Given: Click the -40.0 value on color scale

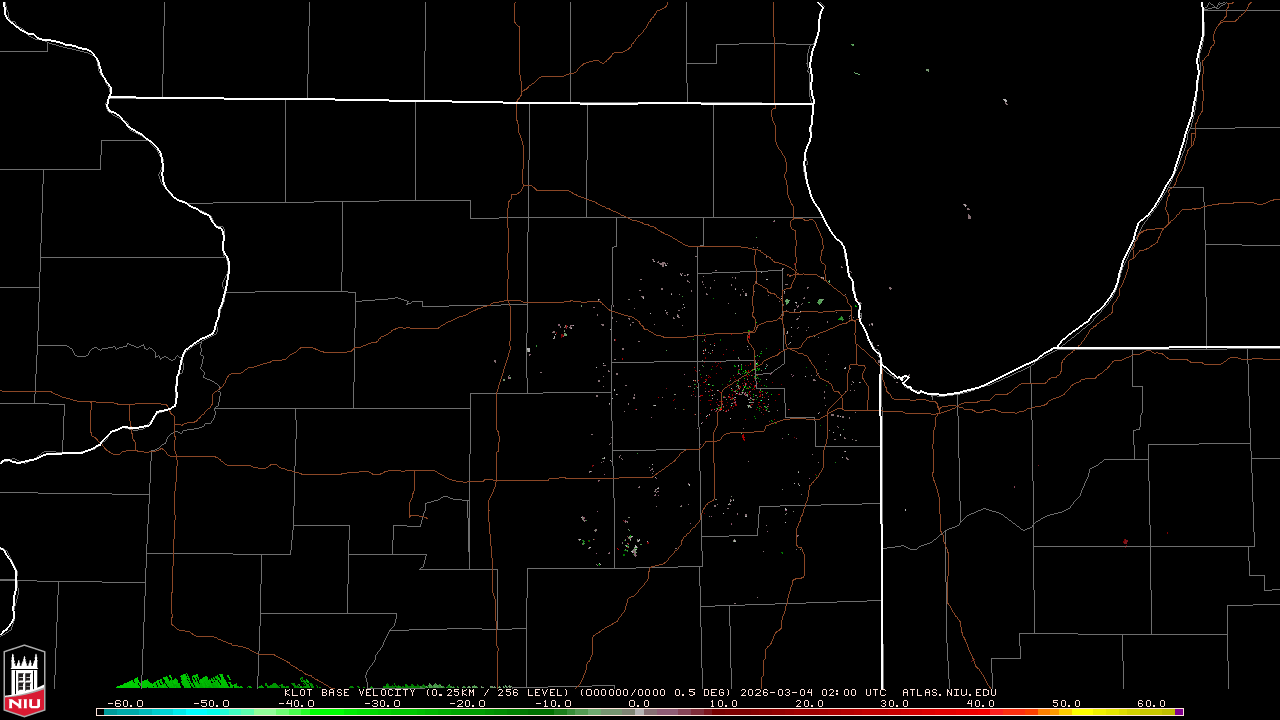Looking at the screenshot, I should click(296, 704).
